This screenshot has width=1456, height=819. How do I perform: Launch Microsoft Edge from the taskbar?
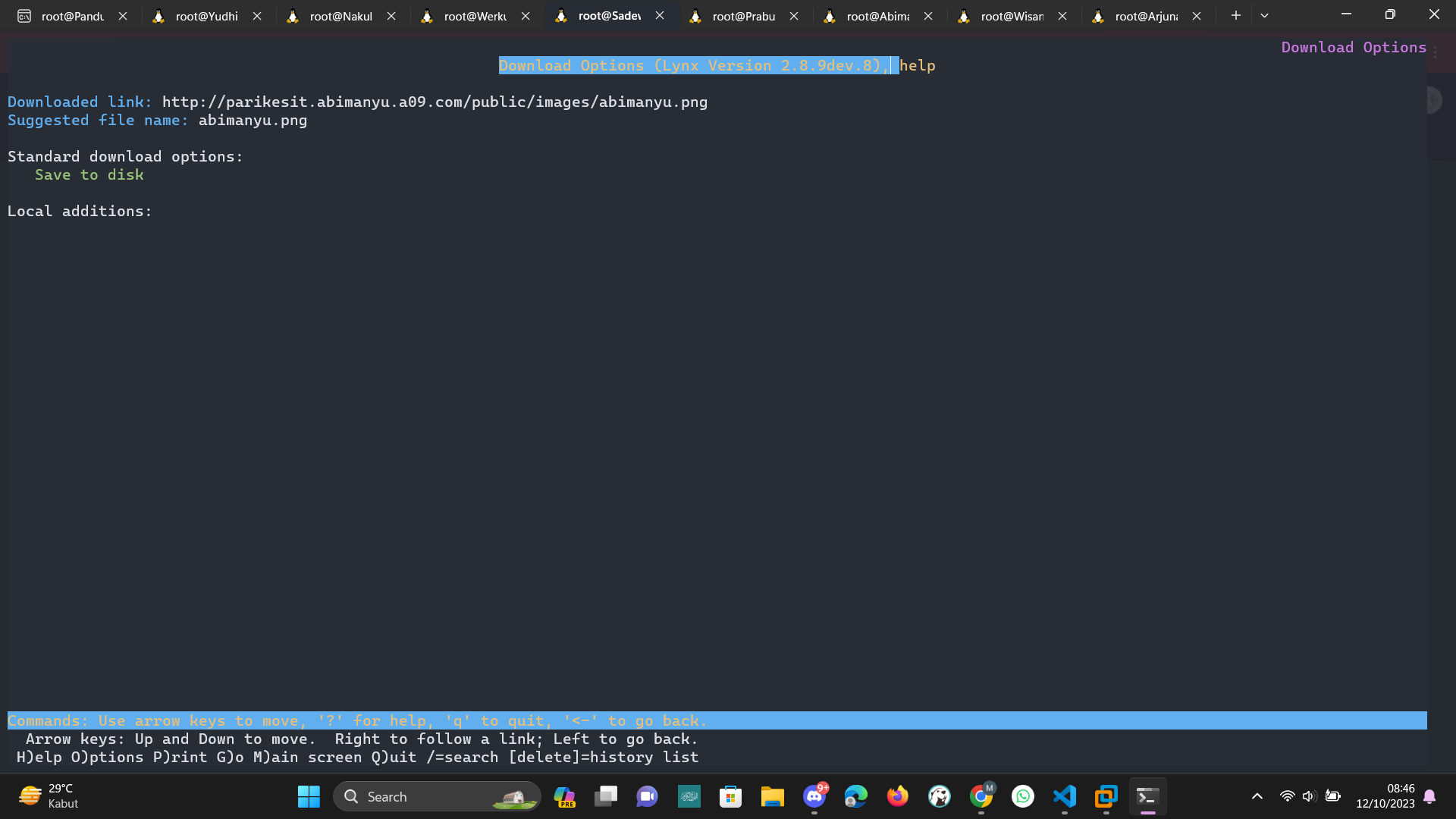(856, 796)
